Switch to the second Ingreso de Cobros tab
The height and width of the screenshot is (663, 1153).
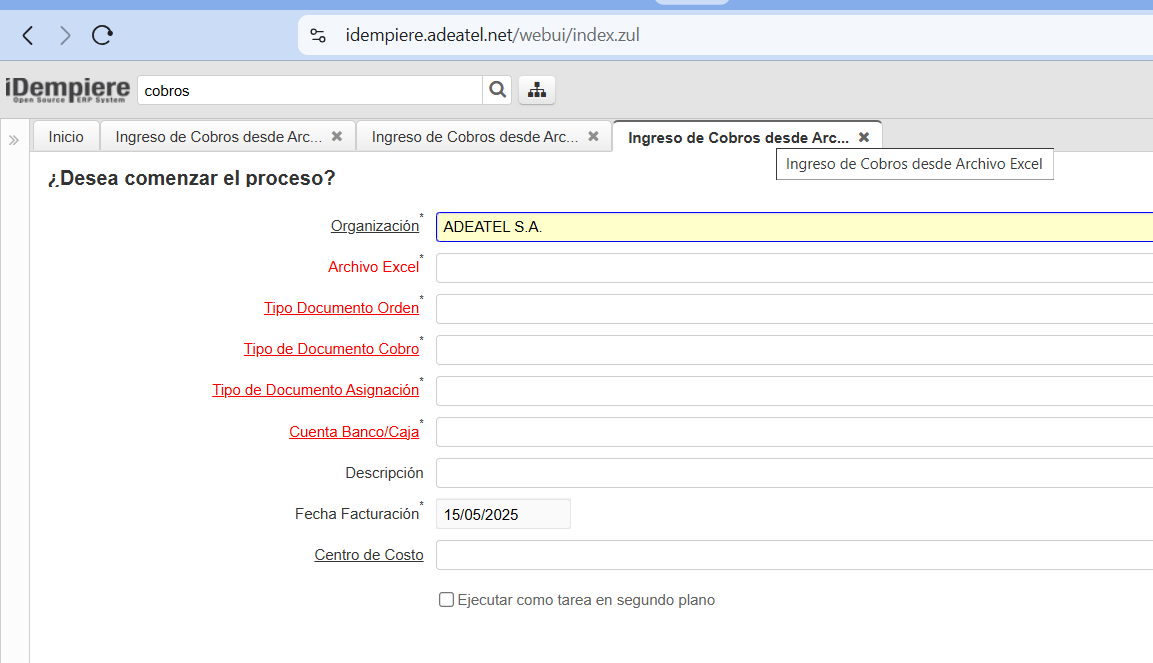coord(474,137)
